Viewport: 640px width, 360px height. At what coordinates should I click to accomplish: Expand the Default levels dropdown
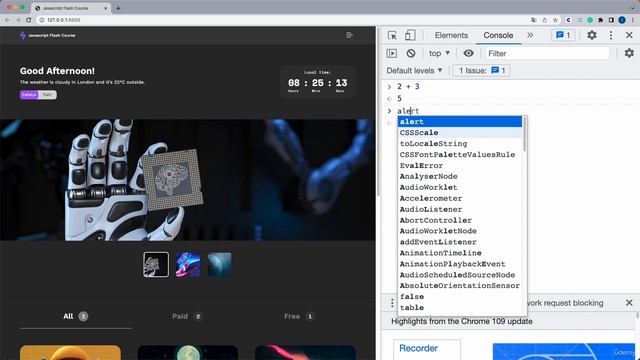click(414, 71)
